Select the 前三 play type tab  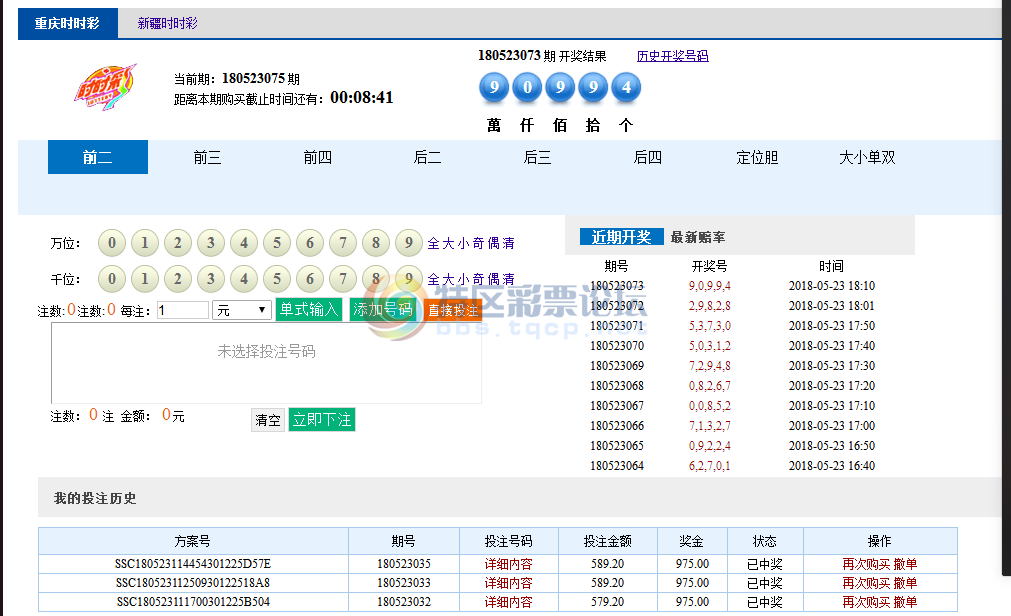[208, 157]
